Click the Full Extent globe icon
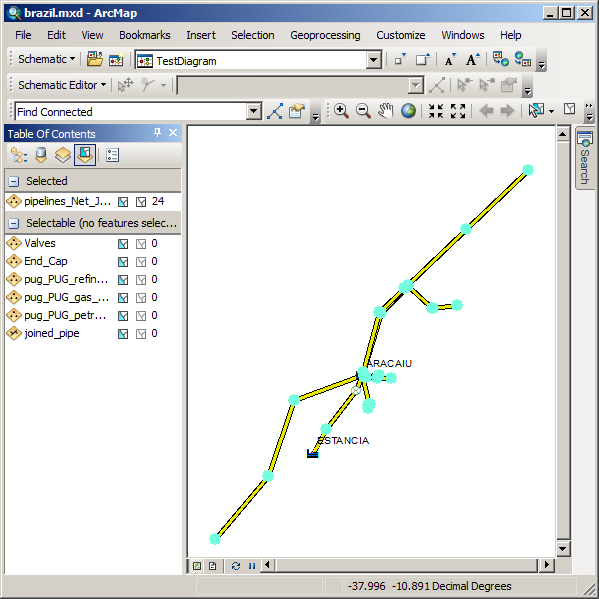Screen dimensions: 599x599 tap(408, 111)
